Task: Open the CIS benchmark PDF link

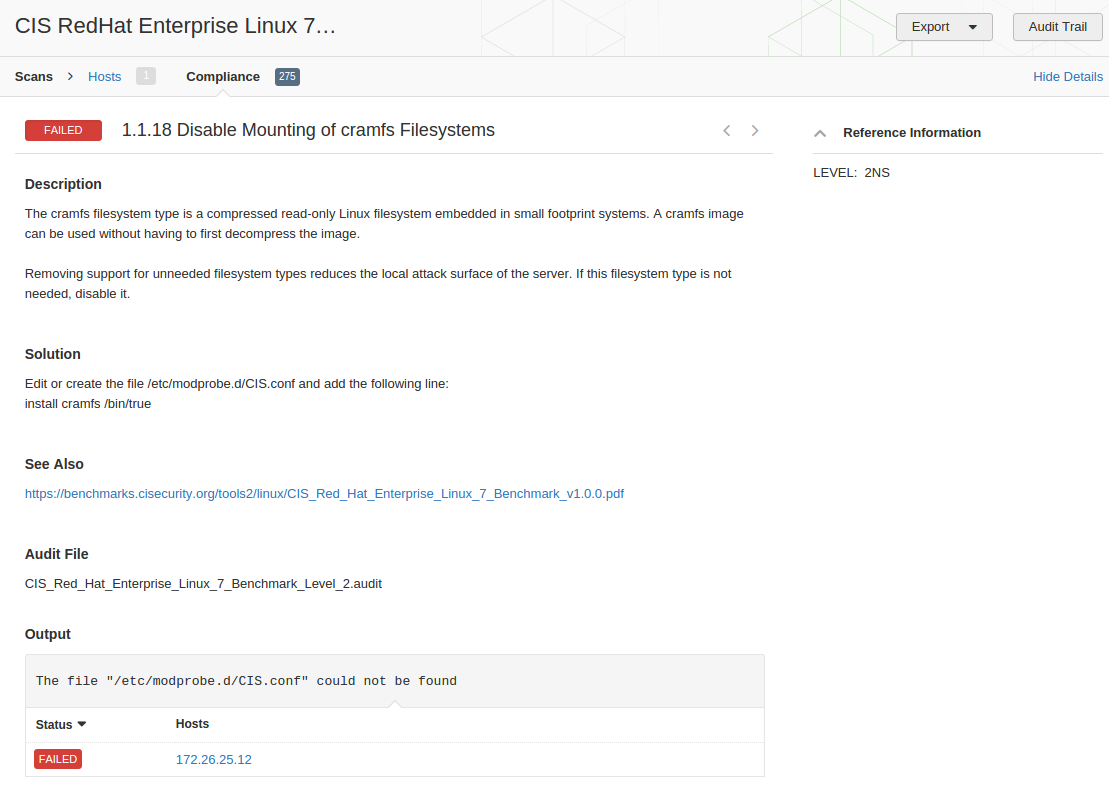Action: tap(324, 494)
